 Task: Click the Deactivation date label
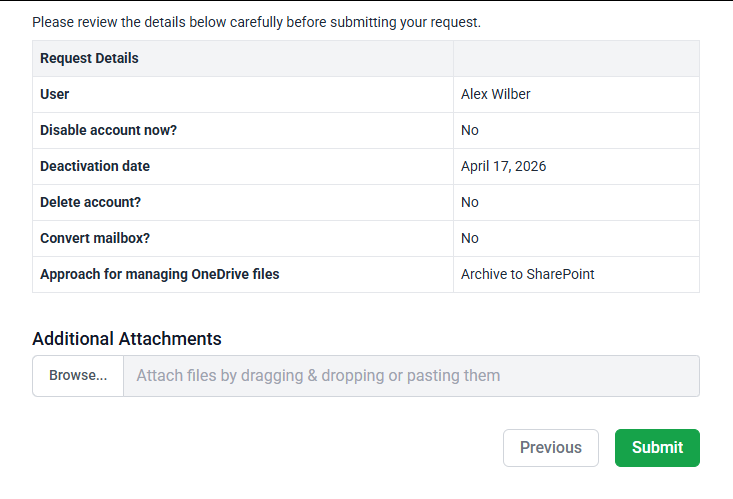[95, 166]
